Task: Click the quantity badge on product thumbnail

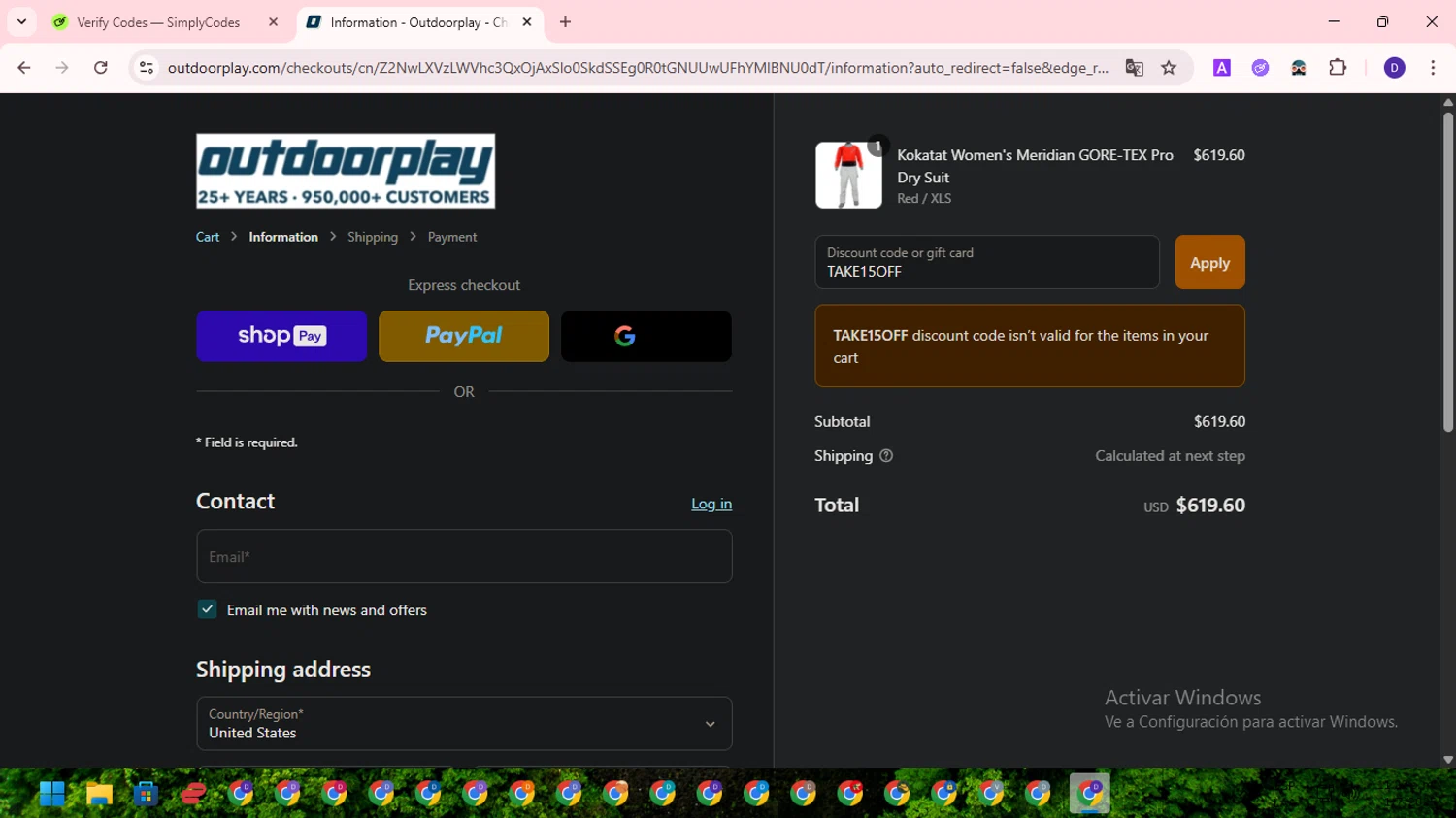Action: [x=877, y=146]
